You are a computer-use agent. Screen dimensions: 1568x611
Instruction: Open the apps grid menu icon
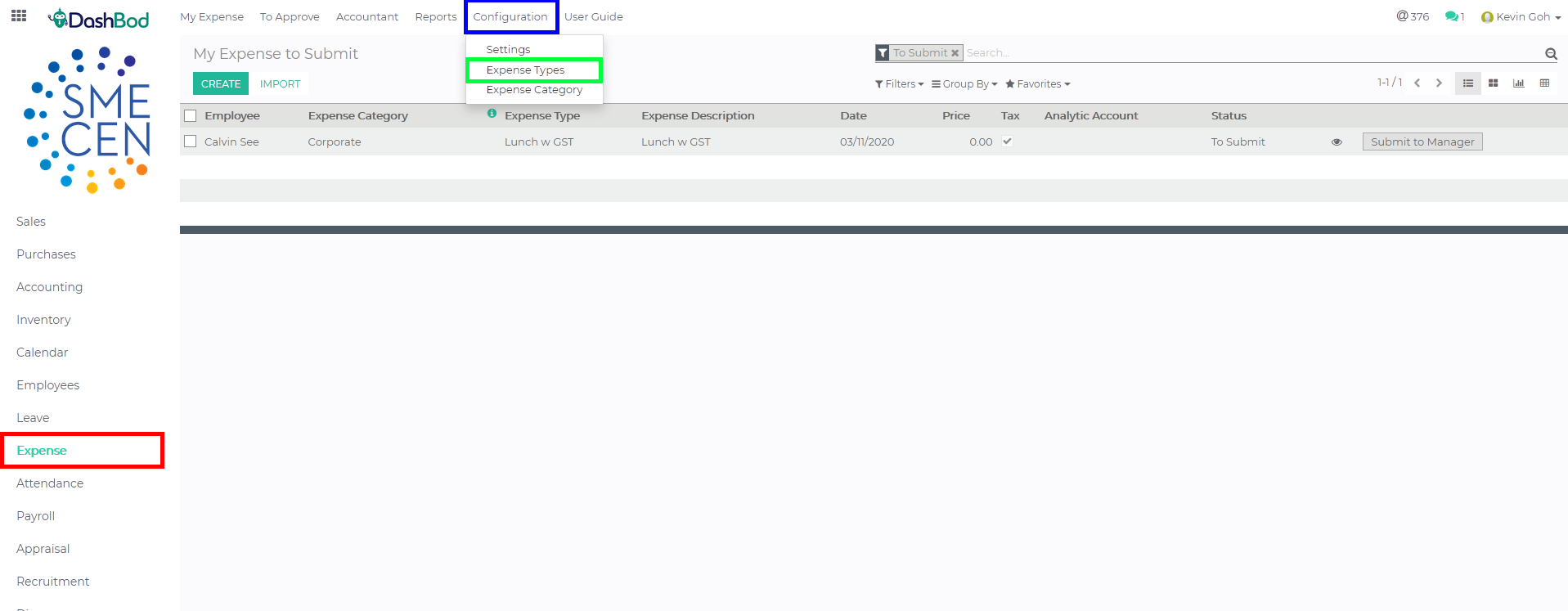(x=19, y=16)
